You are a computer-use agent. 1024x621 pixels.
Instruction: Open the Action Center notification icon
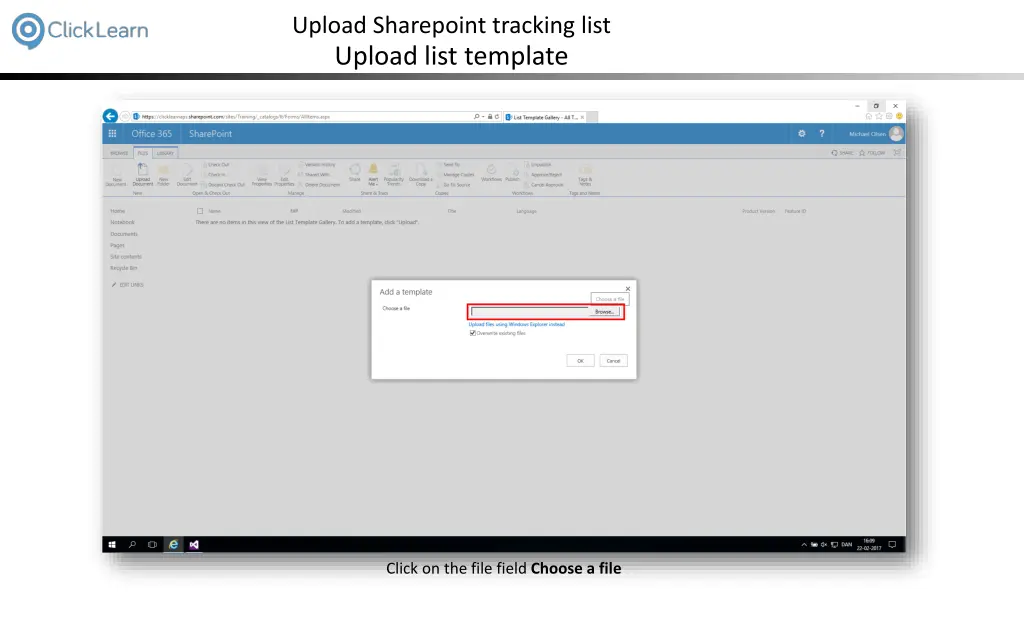click(x=893, y=545)
